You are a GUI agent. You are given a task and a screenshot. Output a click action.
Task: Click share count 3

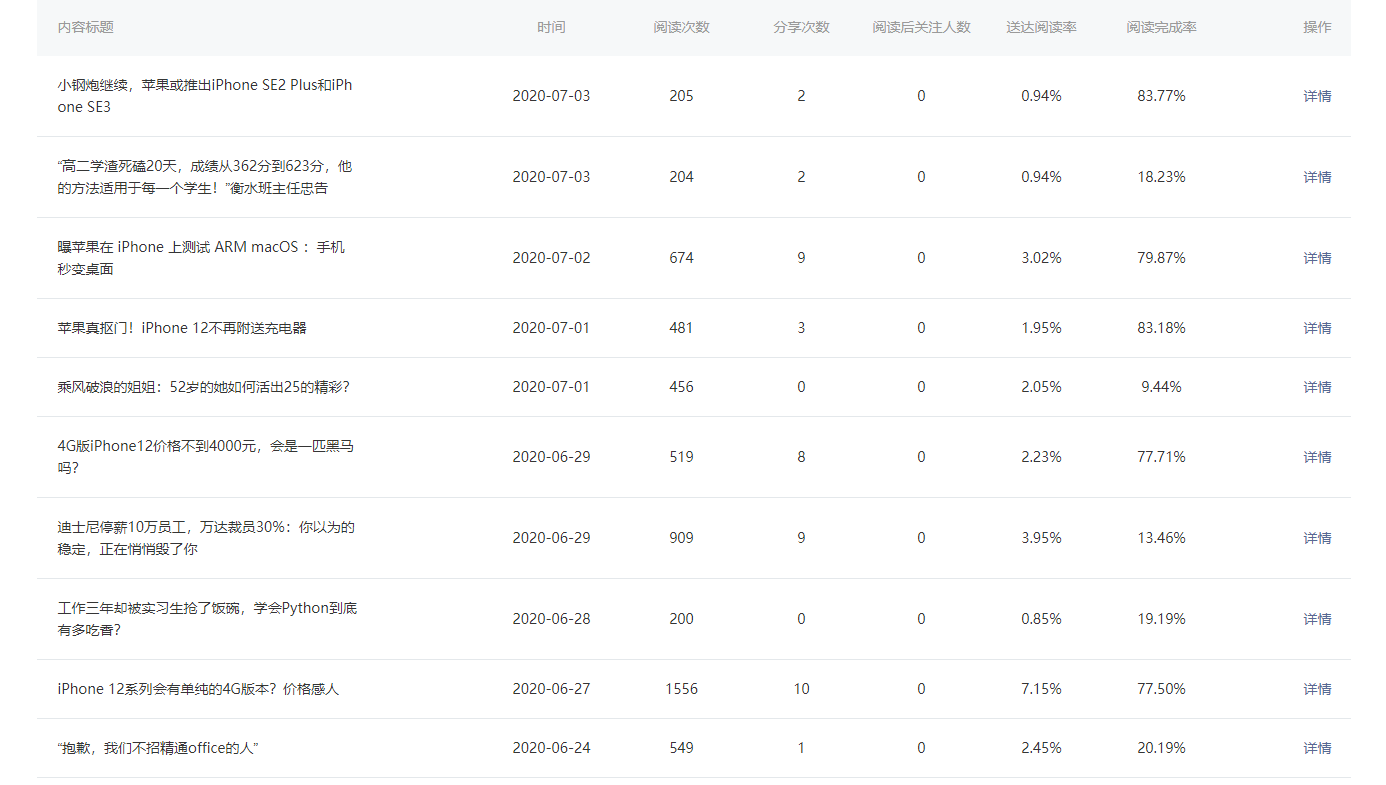(801, 328)
